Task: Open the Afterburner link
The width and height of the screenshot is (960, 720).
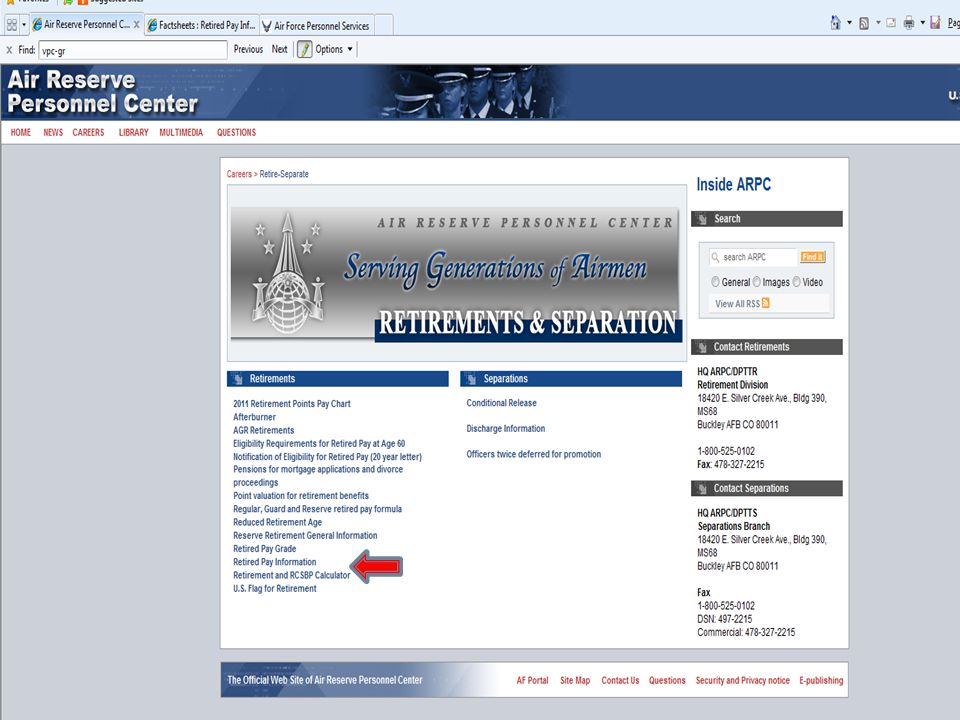Action: 254,417
